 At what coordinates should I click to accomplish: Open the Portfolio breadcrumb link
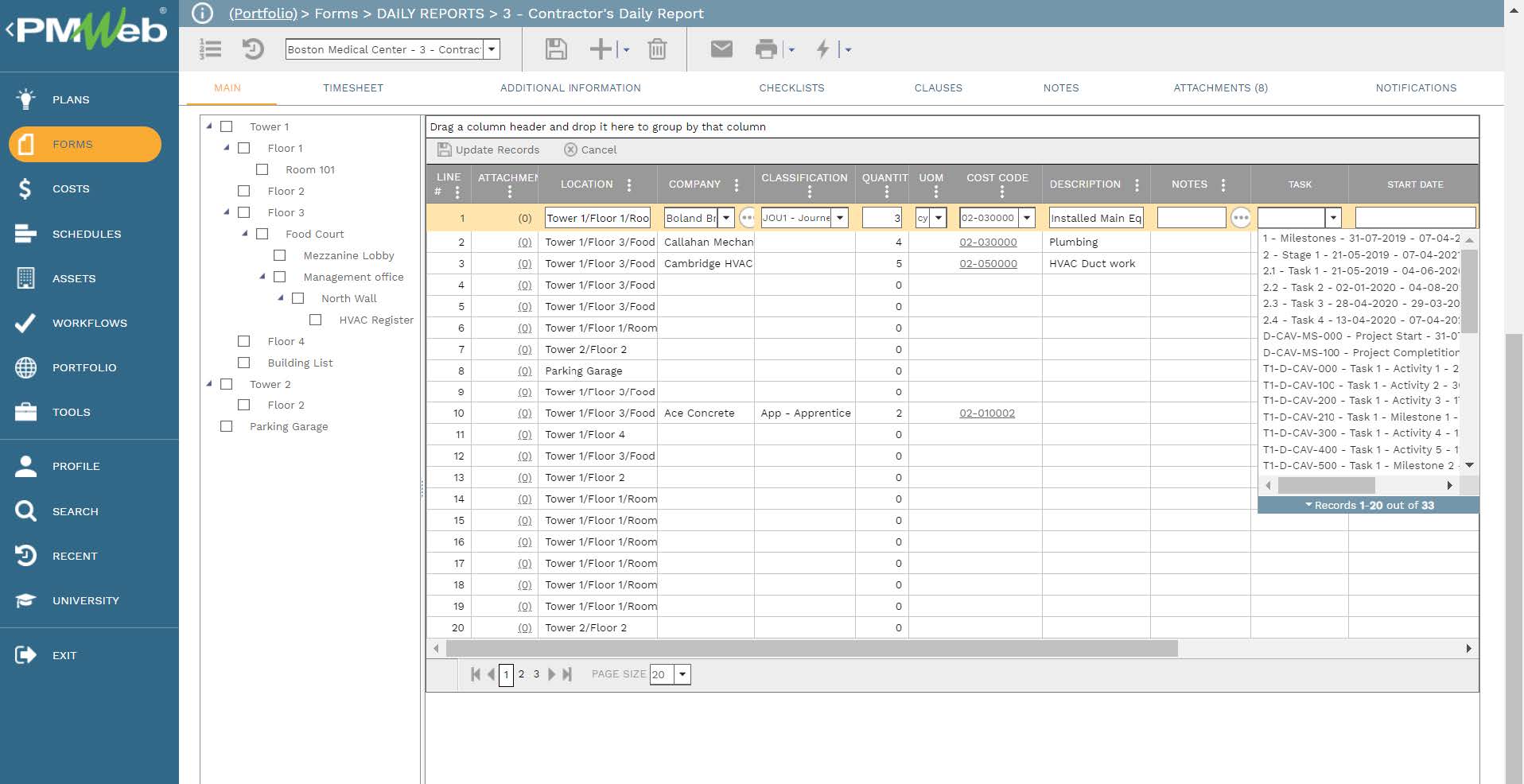pyautogui.click(x=262, y=14)
